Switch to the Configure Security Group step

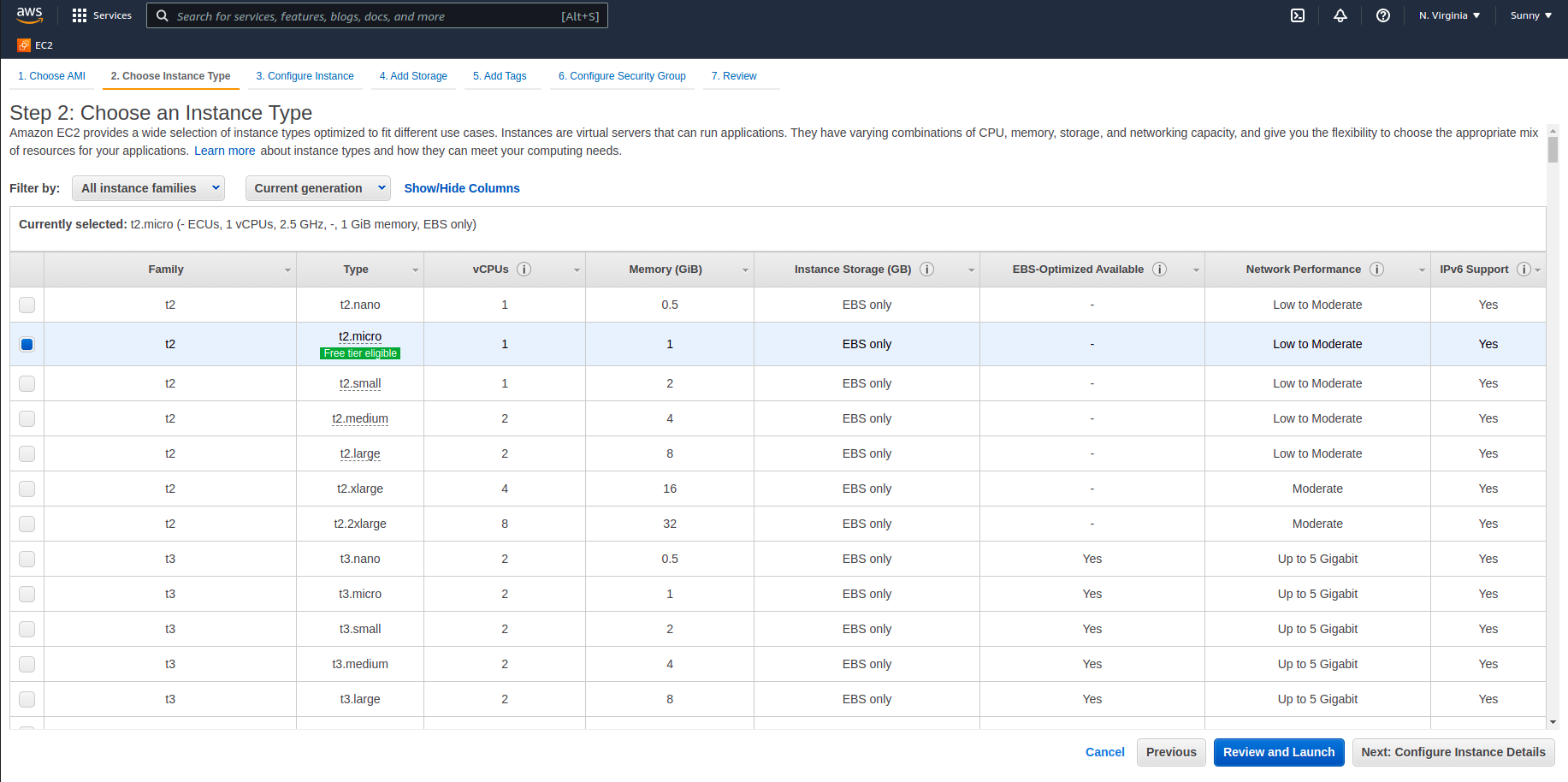click(x=622, y=76)
